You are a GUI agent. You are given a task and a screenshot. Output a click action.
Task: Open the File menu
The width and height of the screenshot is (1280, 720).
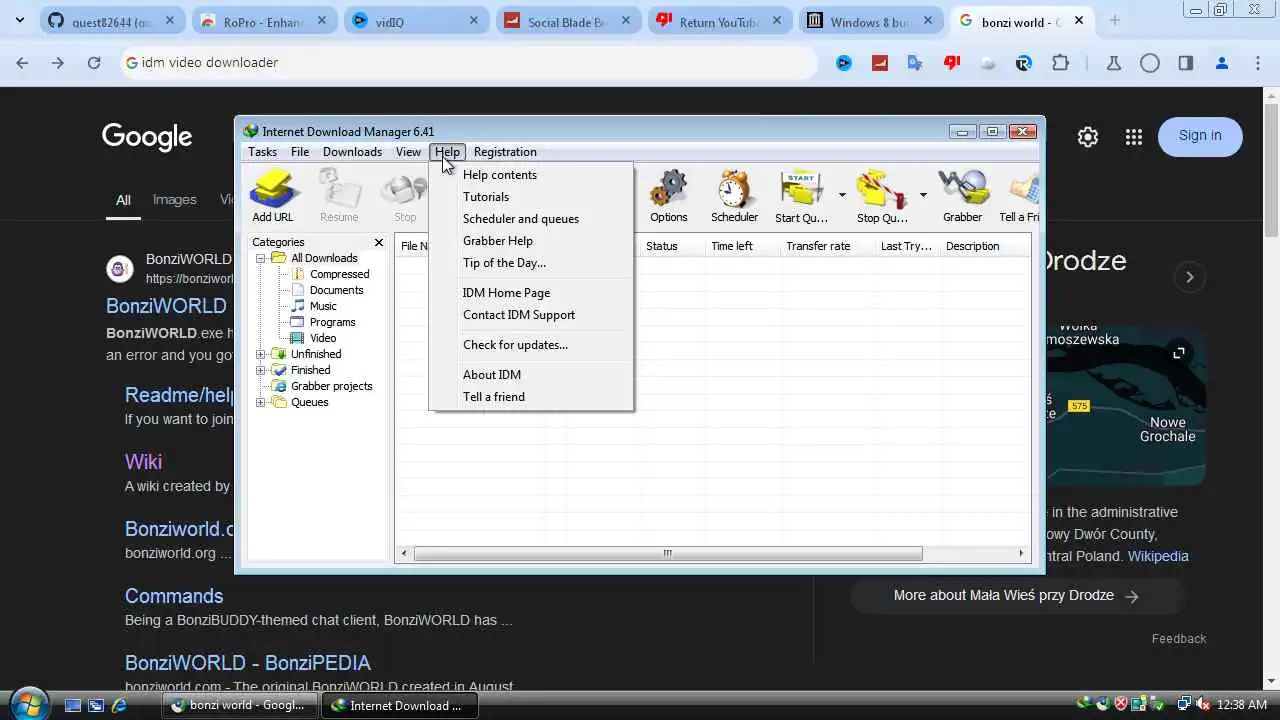[300, 152]
